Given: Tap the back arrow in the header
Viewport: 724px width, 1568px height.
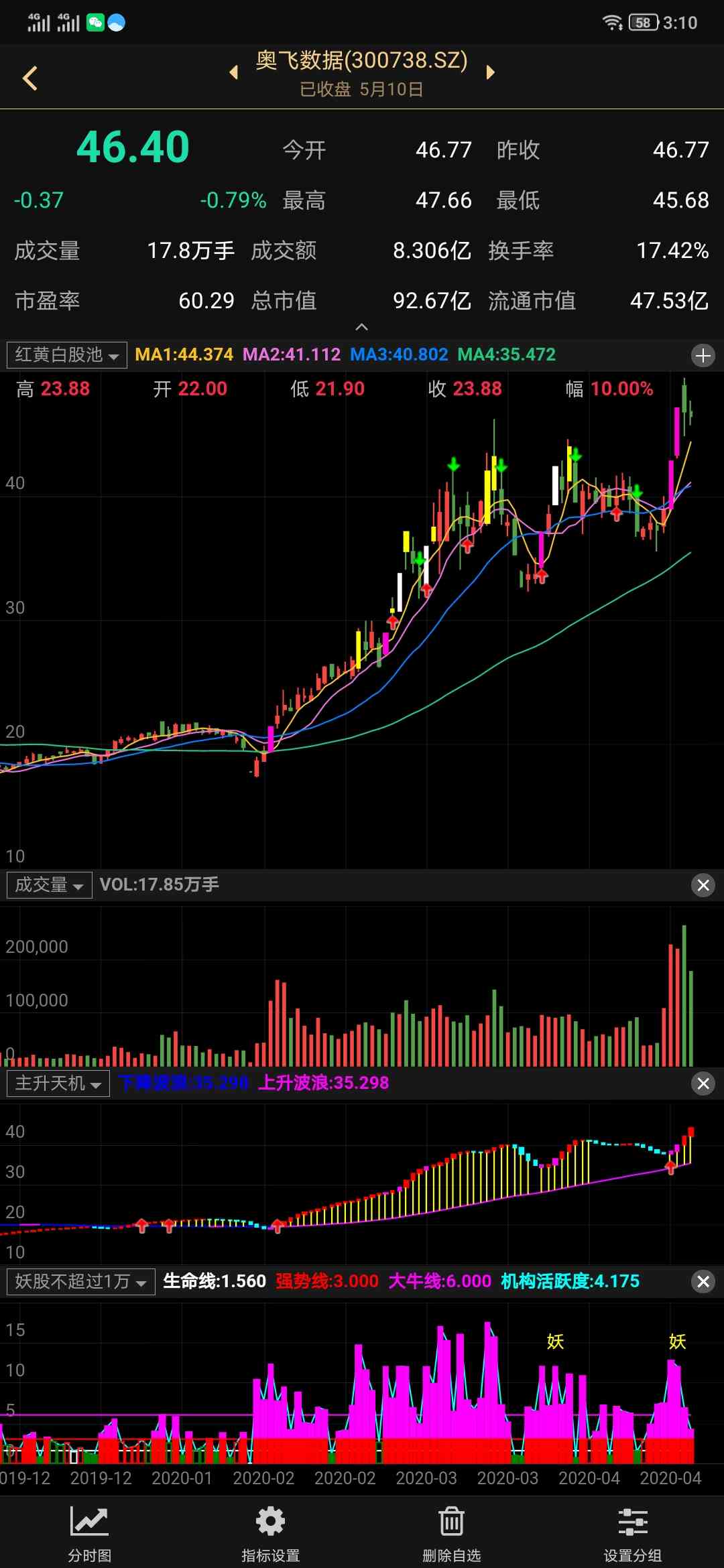Looking at the screenshot, I should (x=30, y=78).
